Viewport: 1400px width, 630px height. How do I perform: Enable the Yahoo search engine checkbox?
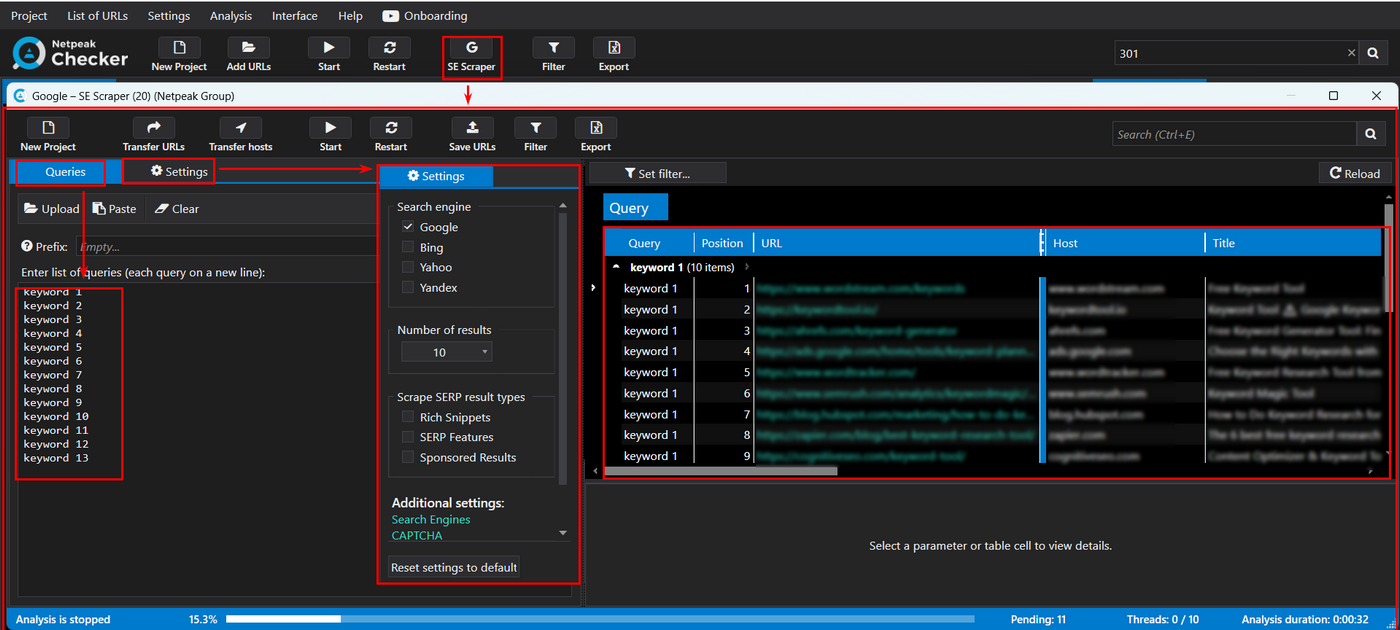[x=408, y=267]
